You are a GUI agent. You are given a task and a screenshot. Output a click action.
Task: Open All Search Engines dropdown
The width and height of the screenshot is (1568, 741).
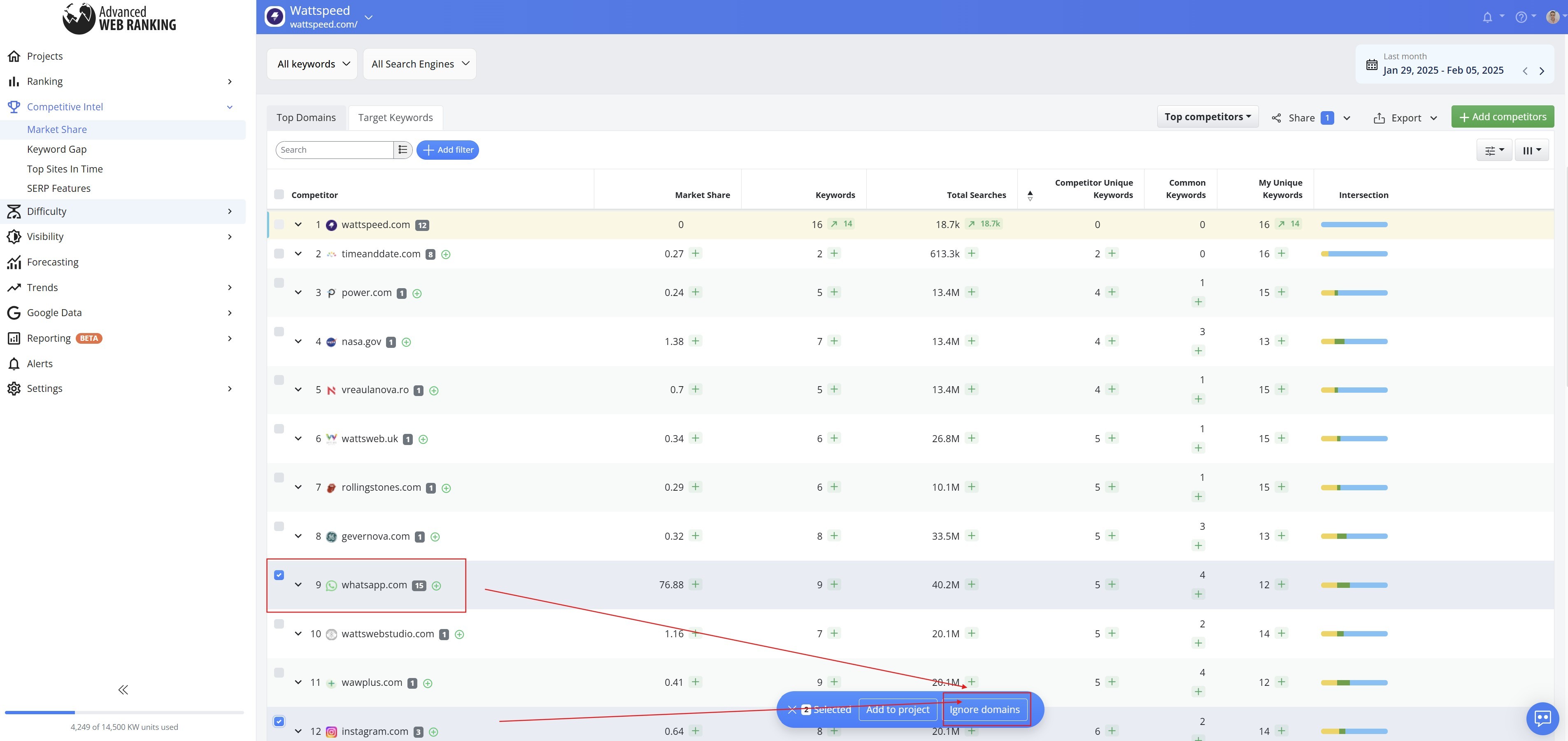point(419,64)
